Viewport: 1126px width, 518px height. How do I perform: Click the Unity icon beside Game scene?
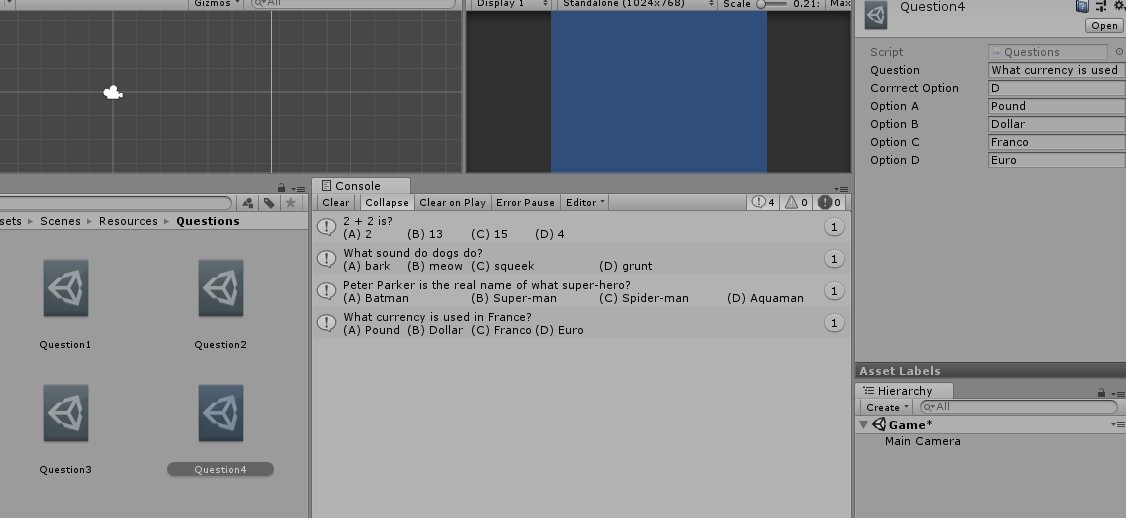coord(879,425)
